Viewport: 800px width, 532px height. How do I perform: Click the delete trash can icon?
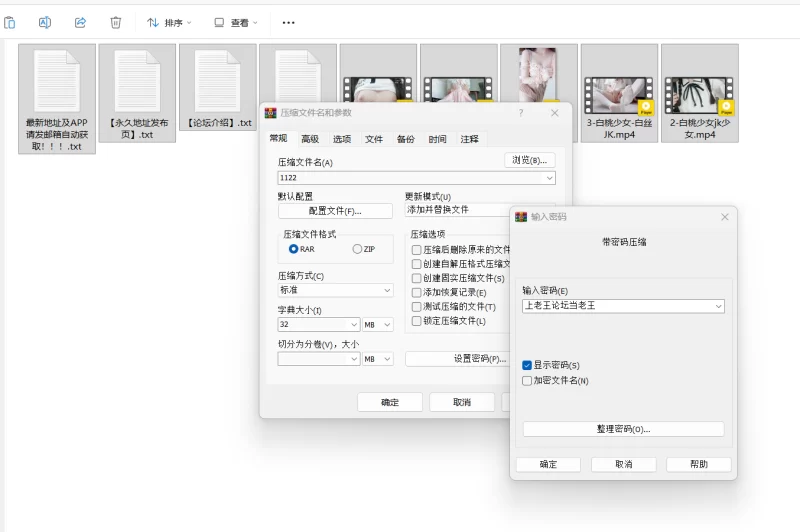[x=115, y=22]
